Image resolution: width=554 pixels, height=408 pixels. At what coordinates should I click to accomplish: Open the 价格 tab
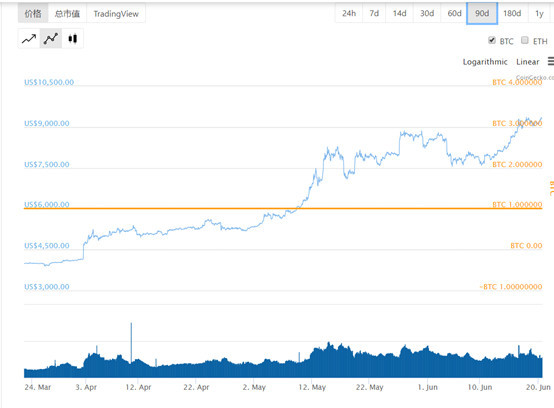pyautogui.click(x=33, y=13)
